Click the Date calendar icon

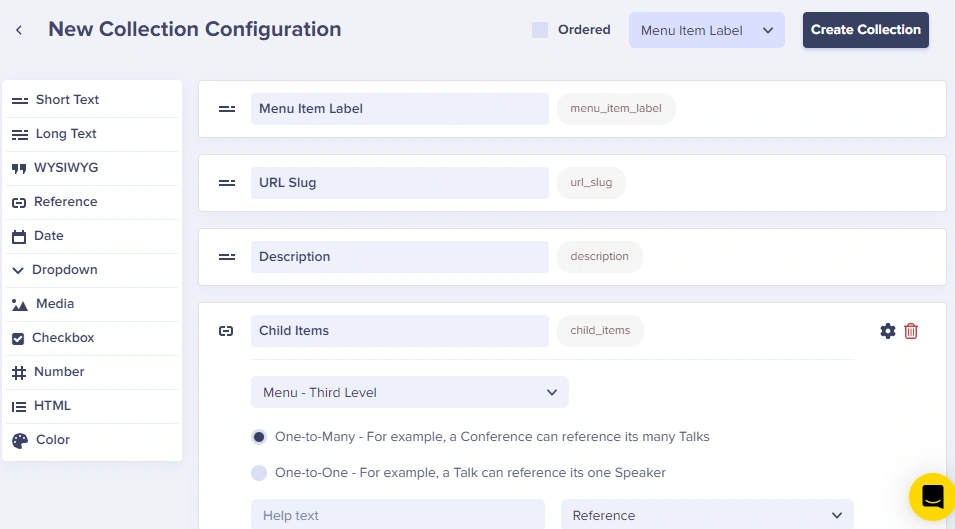coord(19,236)
